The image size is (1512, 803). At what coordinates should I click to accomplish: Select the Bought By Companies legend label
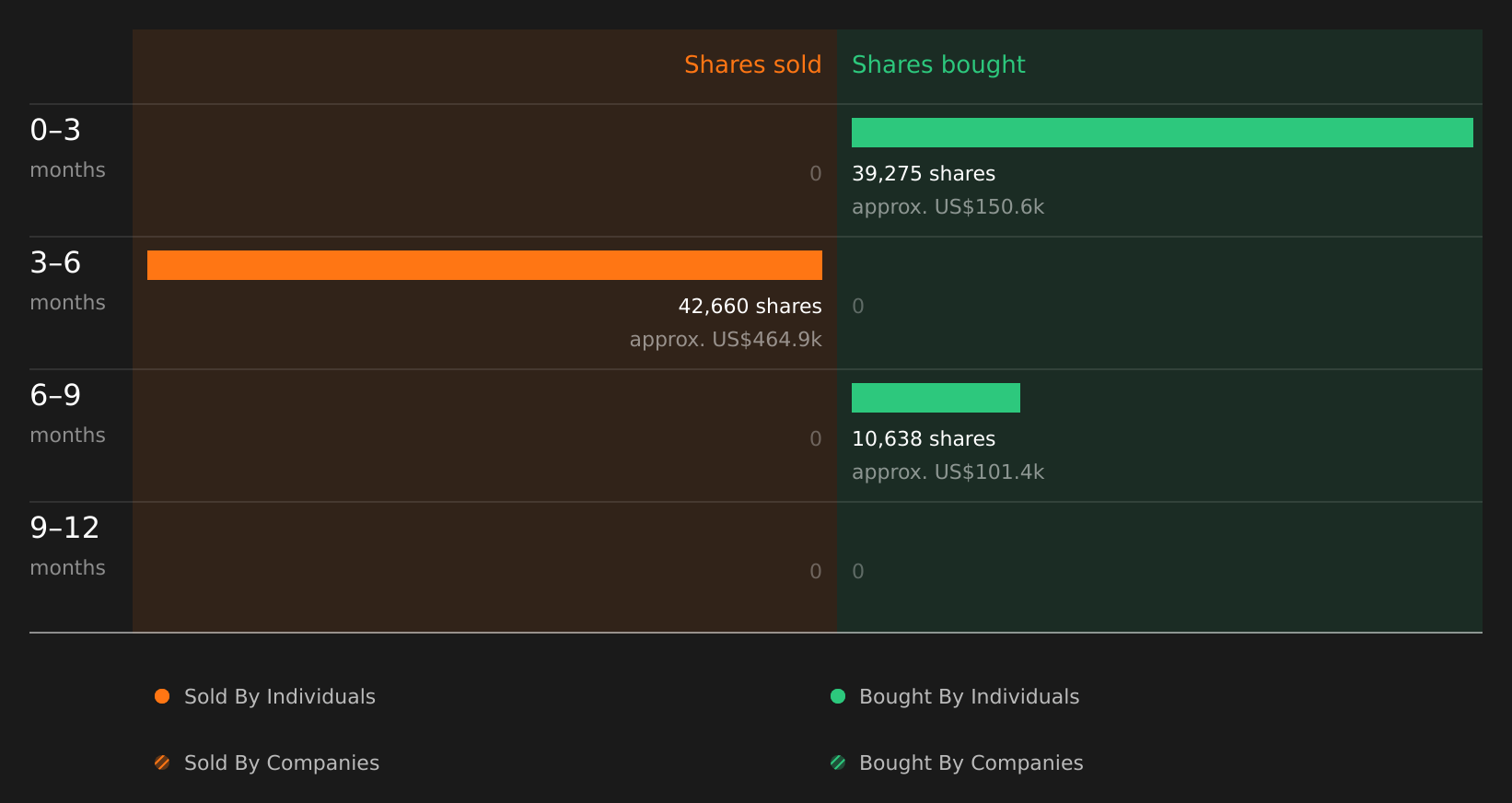971,763
